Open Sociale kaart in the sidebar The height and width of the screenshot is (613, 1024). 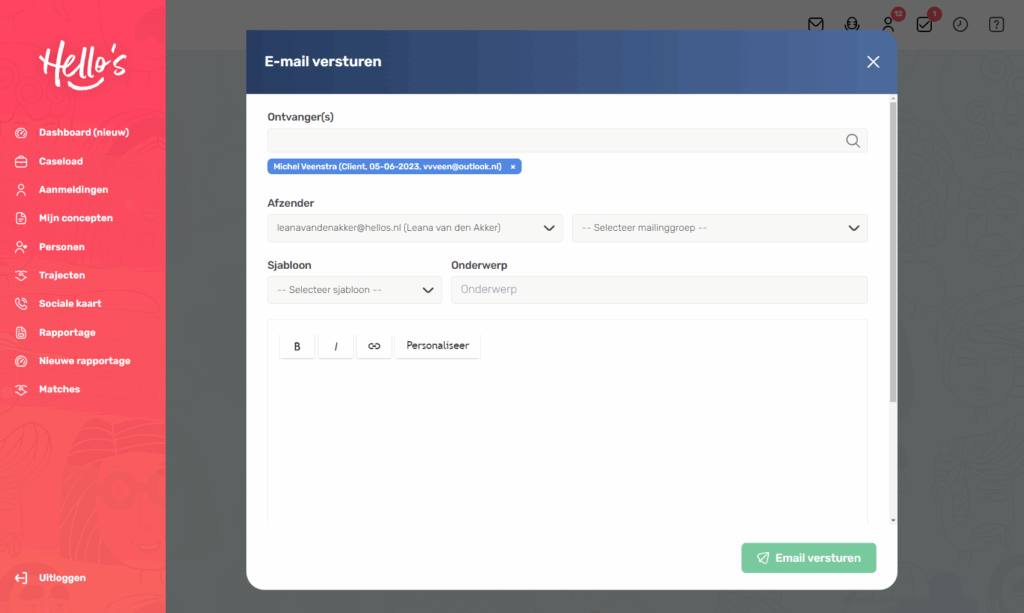pos(70,304)
